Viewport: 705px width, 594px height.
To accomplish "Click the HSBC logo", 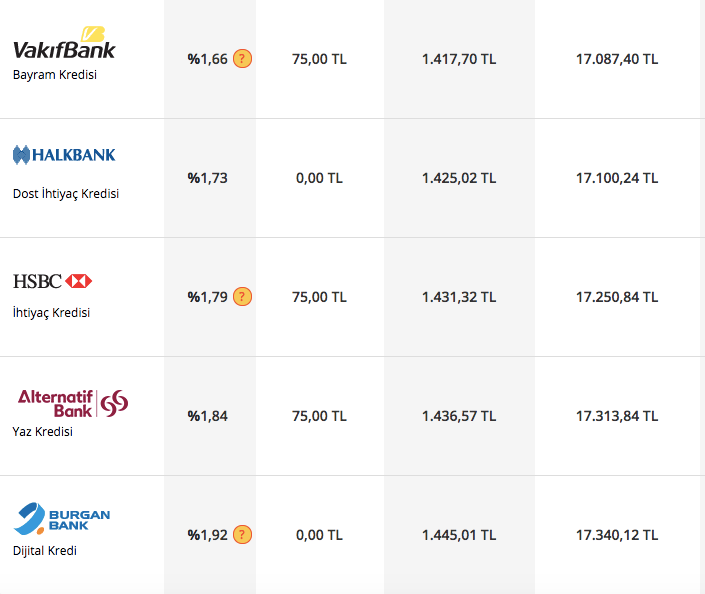I will 53,281.
